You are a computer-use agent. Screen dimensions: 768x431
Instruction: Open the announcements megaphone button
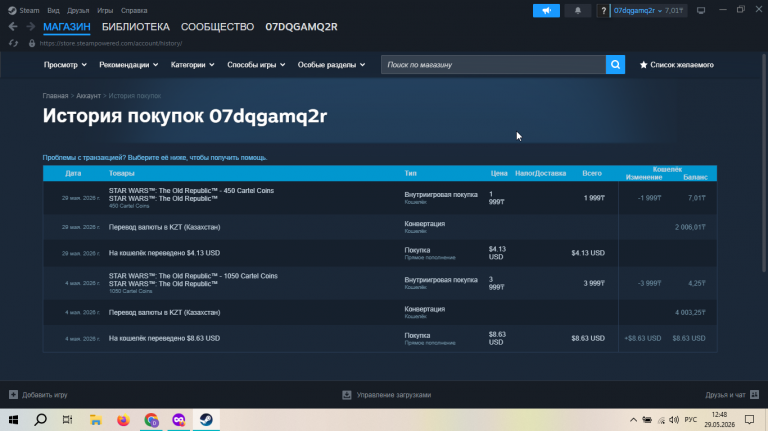click(546, 10)
